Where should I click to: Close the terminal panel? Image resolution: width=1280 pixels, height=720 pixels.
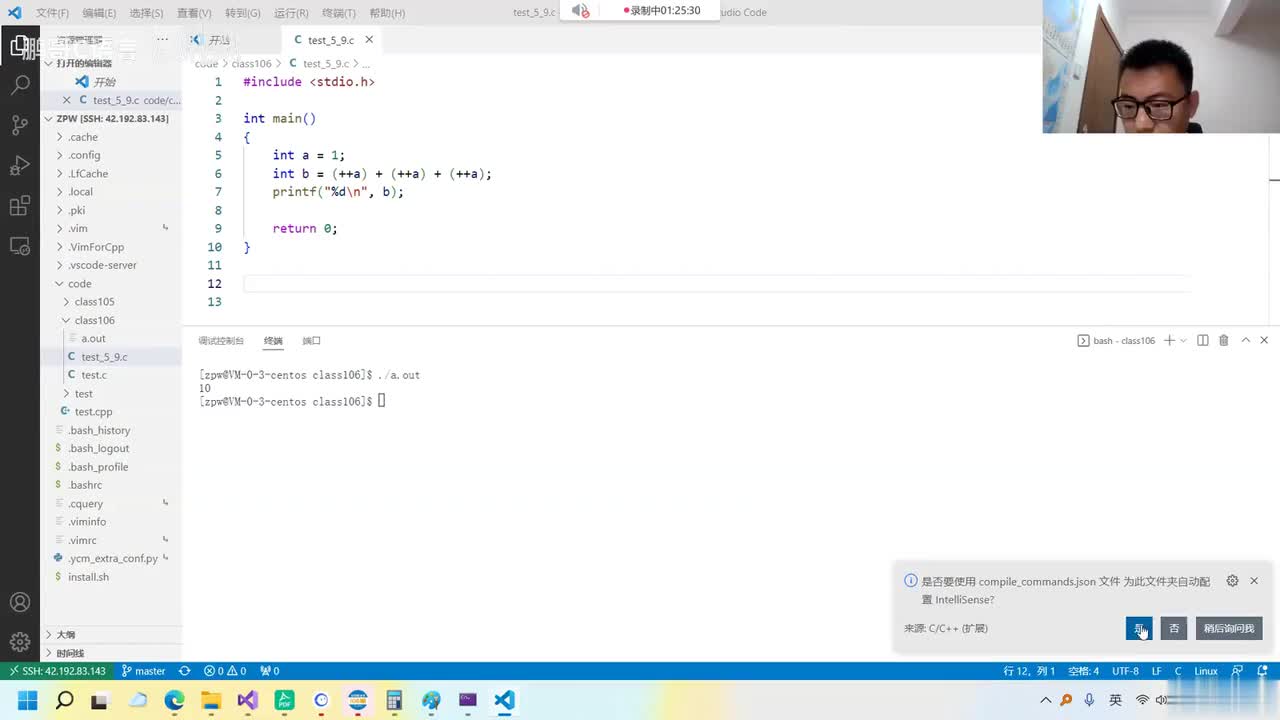click(1264, 340)
